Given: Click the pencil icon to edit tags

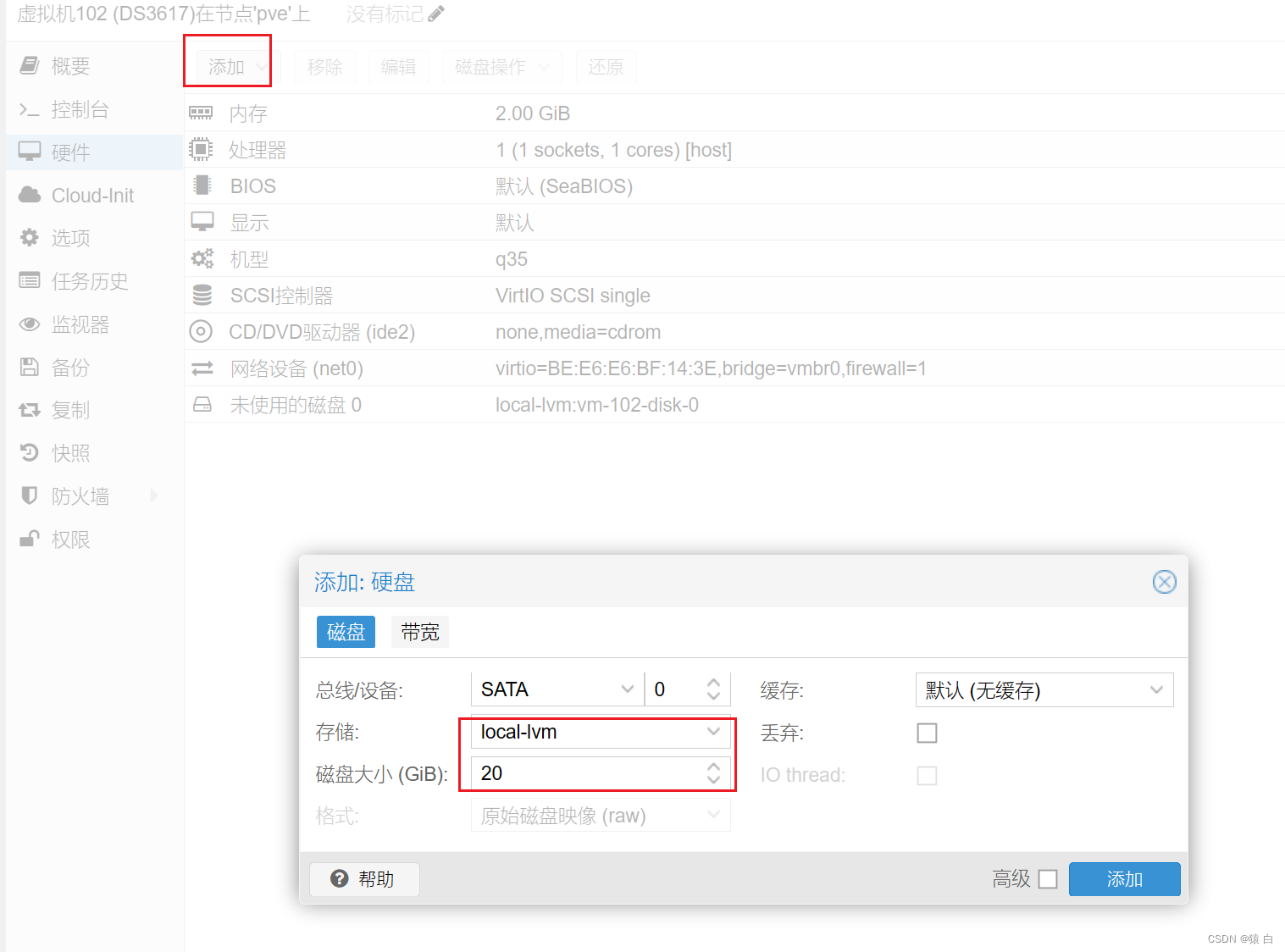Looking at the screenshot, I should (x=436, y=14).
